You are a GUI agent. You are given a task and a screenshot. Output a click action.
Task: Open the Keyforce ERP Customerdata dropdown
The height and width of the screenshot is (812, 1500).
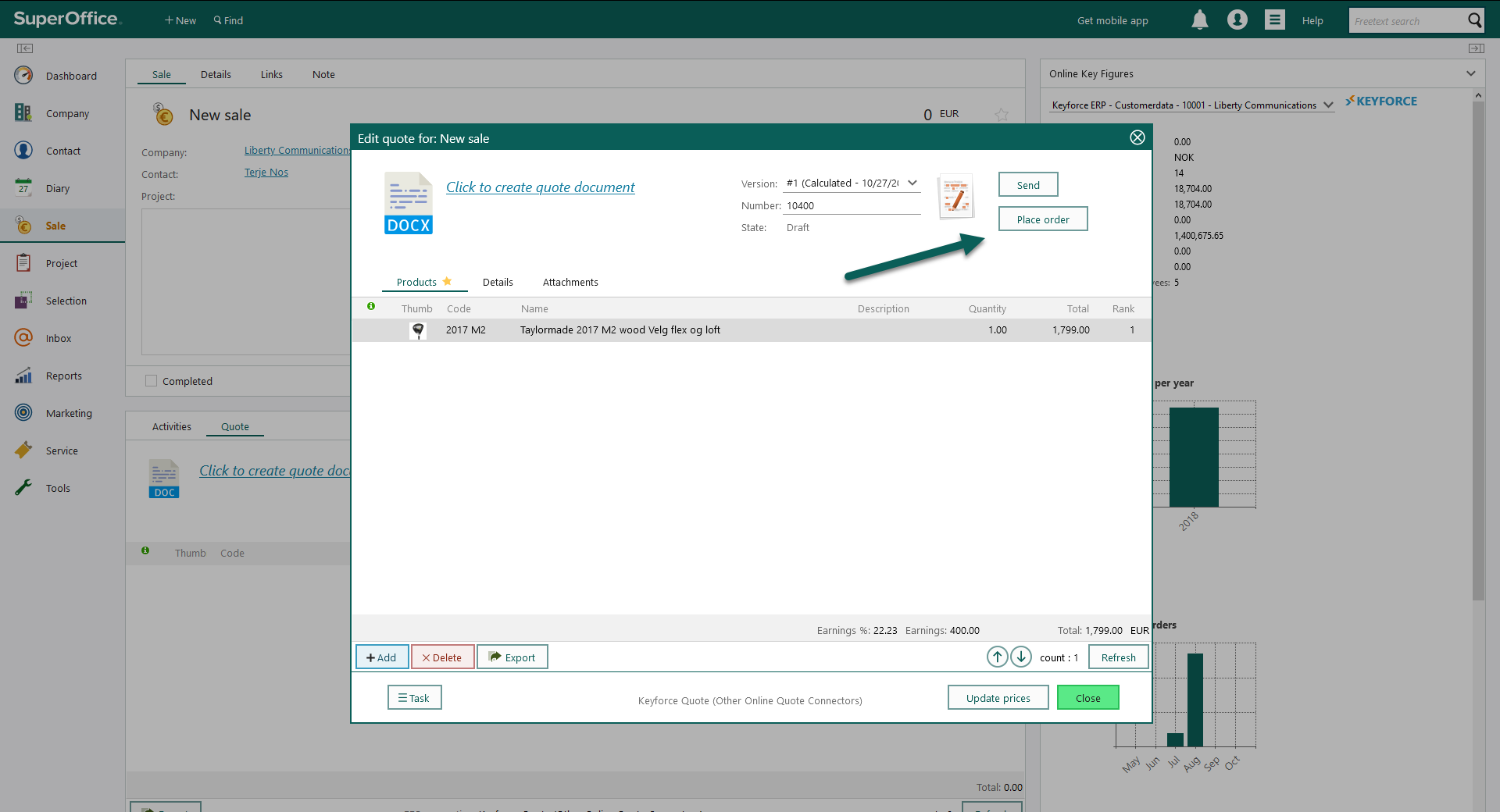point(1192,105)
